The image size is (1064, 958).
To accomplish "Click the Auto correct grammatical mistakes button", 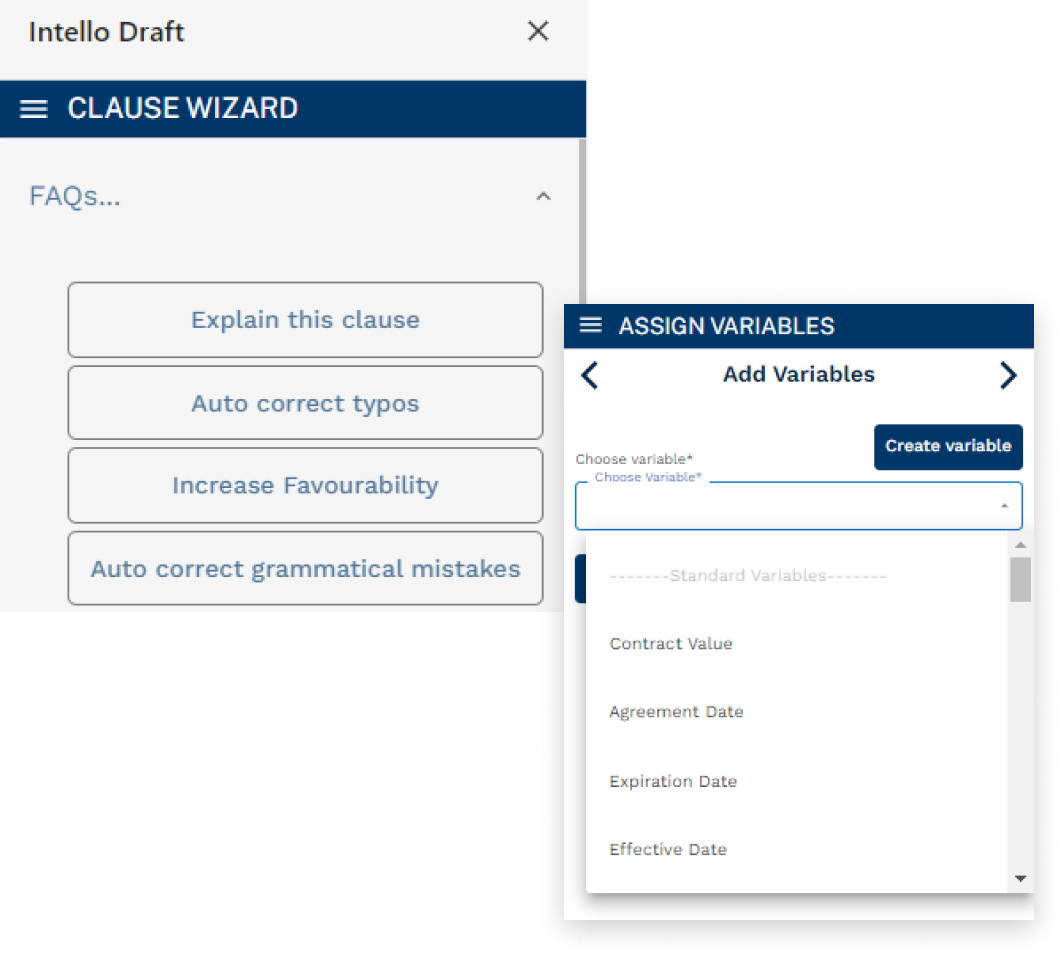I will click(x=305, y=569).
